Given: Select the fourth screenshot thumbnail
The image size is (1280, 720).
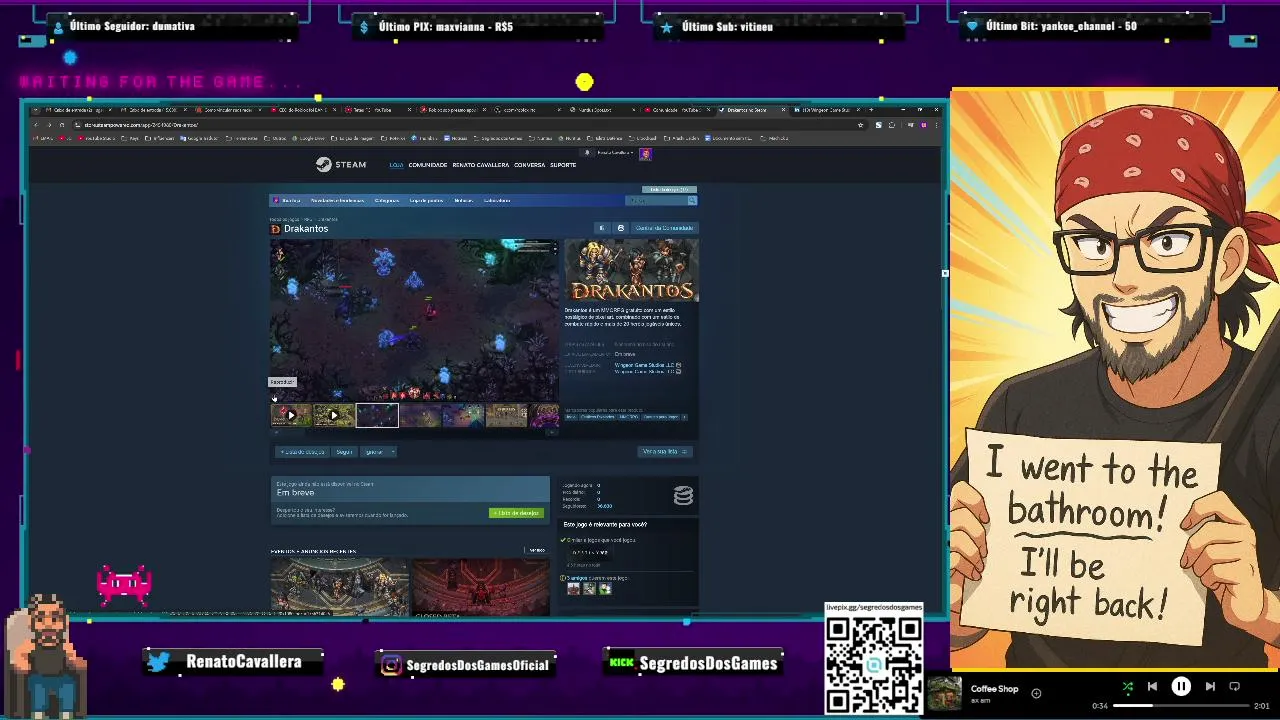Looking at the screenshot, I should pos(420,415).
